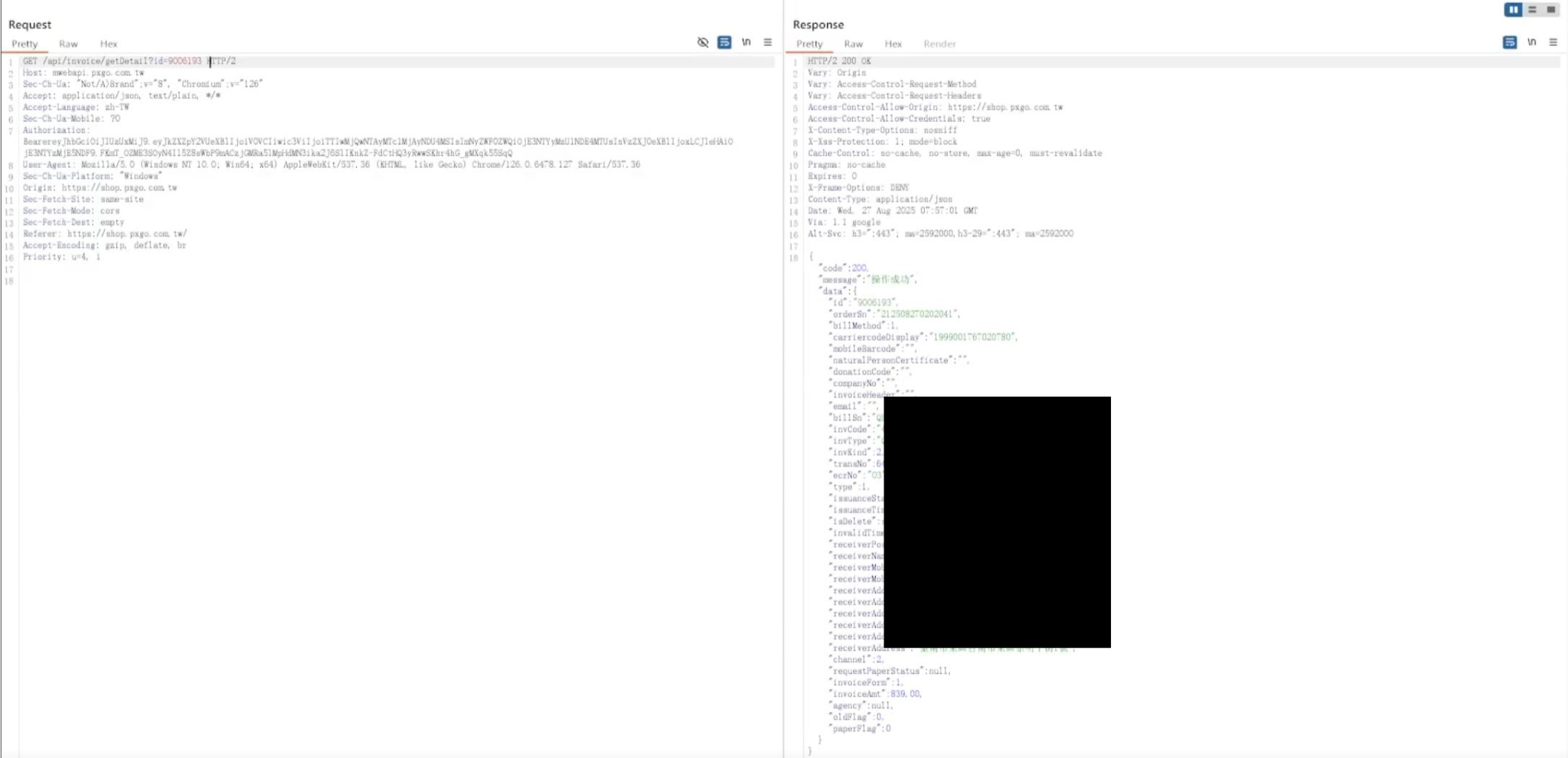Screen dimensions: 1568x758
Task: Click the Referer header line
Action: [x=105, y=234]
